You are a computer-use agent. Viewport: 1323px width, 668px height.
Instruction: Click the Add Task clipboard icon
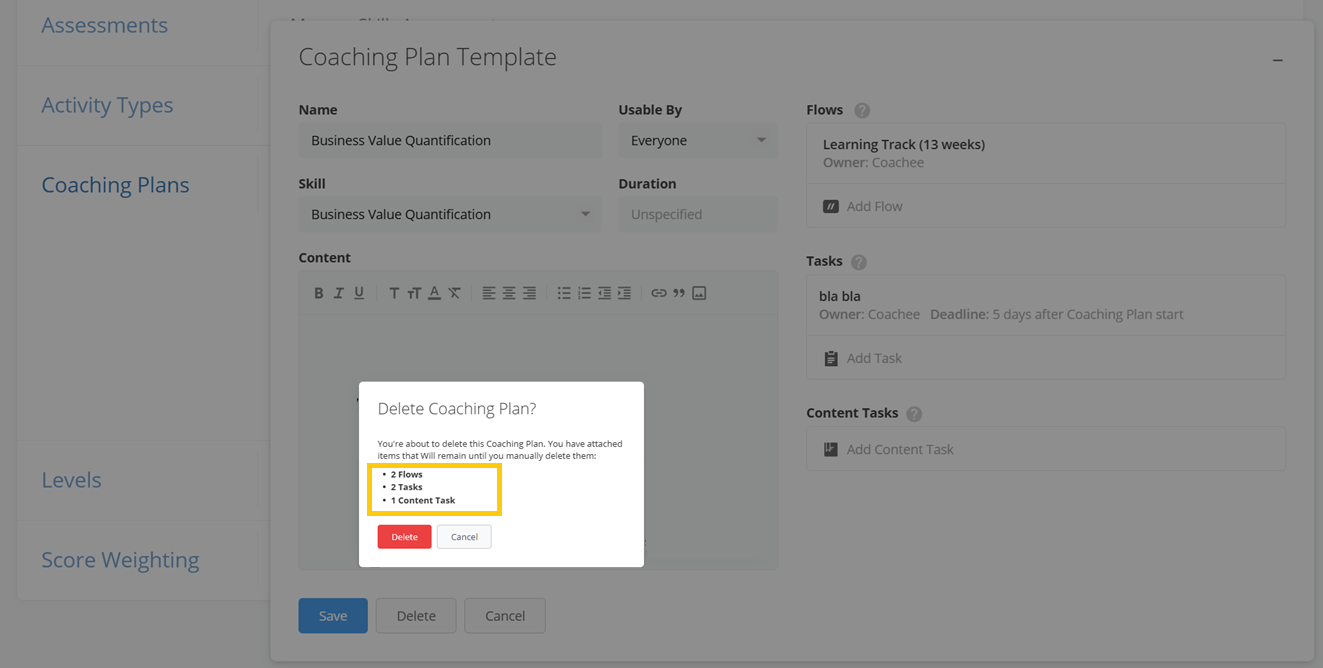coord(830,358)
